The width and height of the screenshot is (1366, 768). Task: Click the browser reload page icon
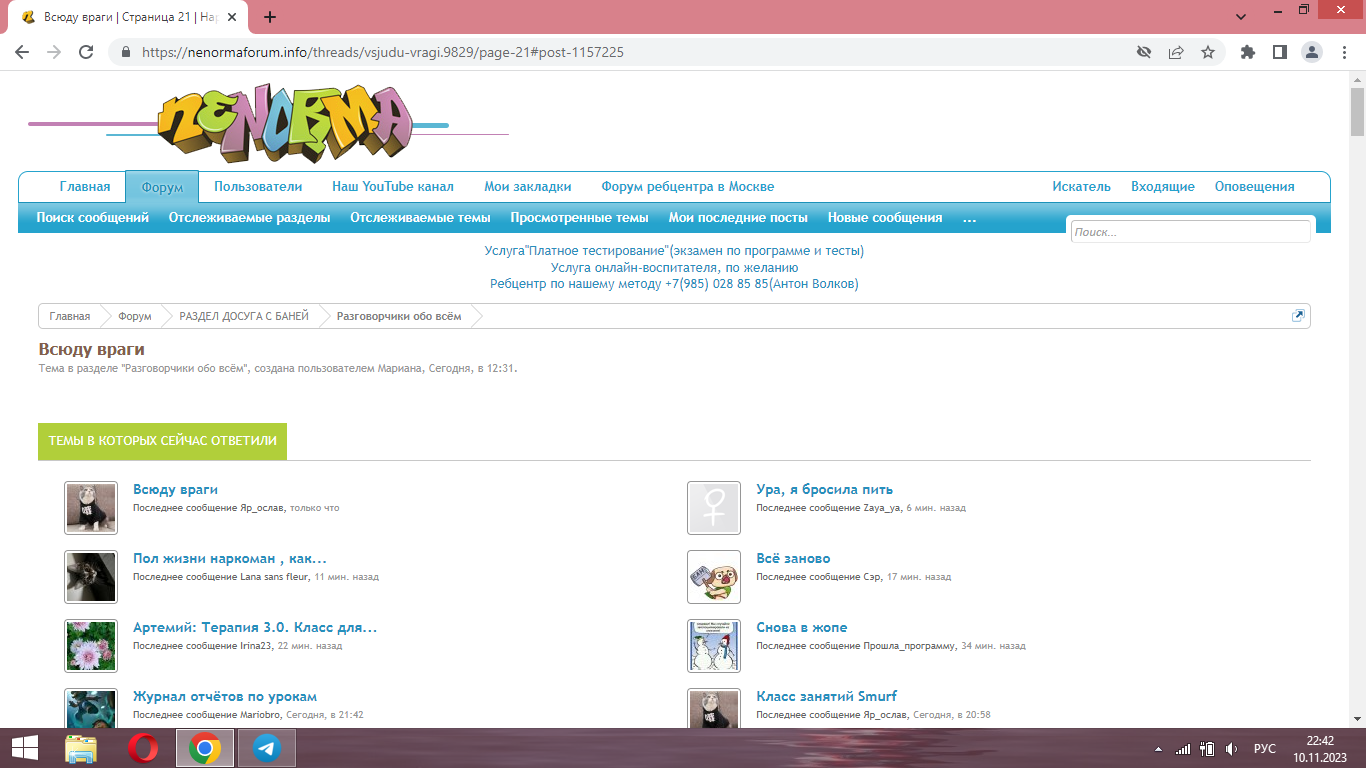86,52
